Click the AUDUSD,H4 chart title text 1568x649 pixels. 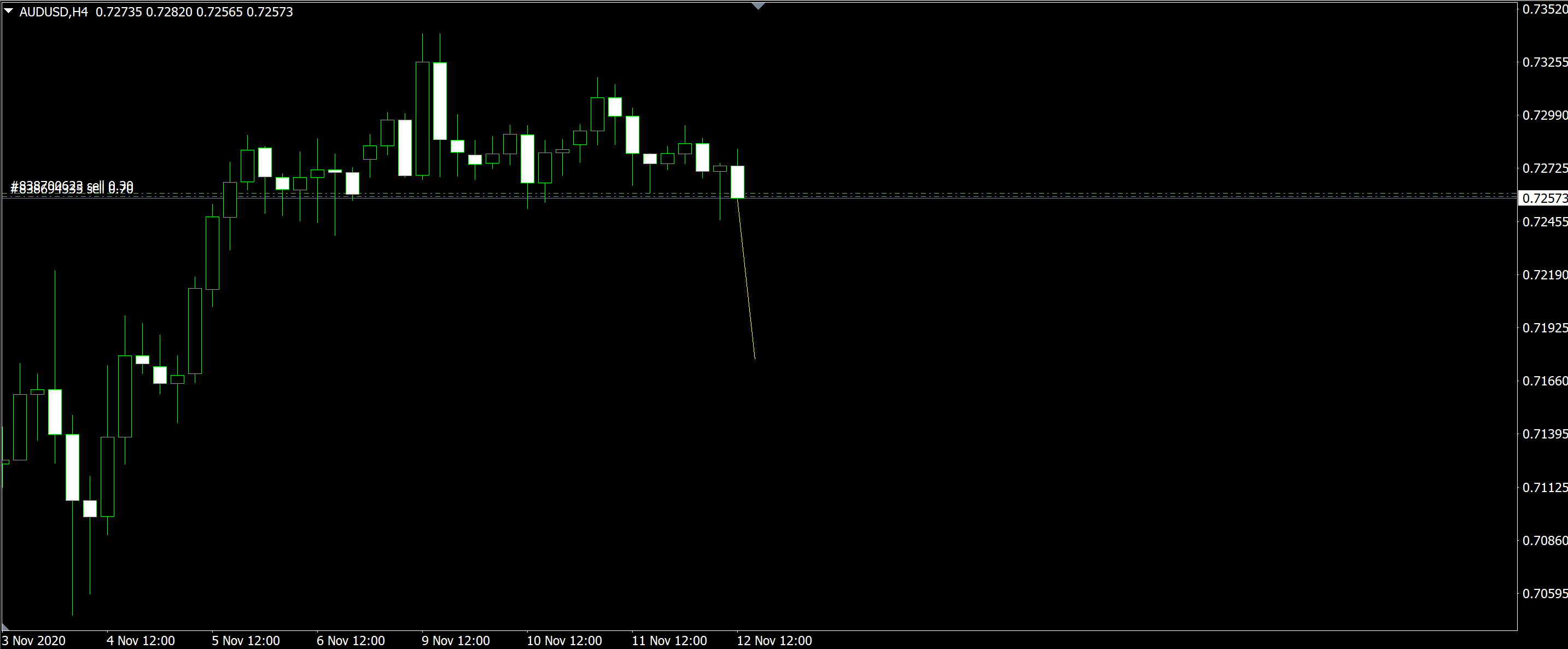(54, 12)
